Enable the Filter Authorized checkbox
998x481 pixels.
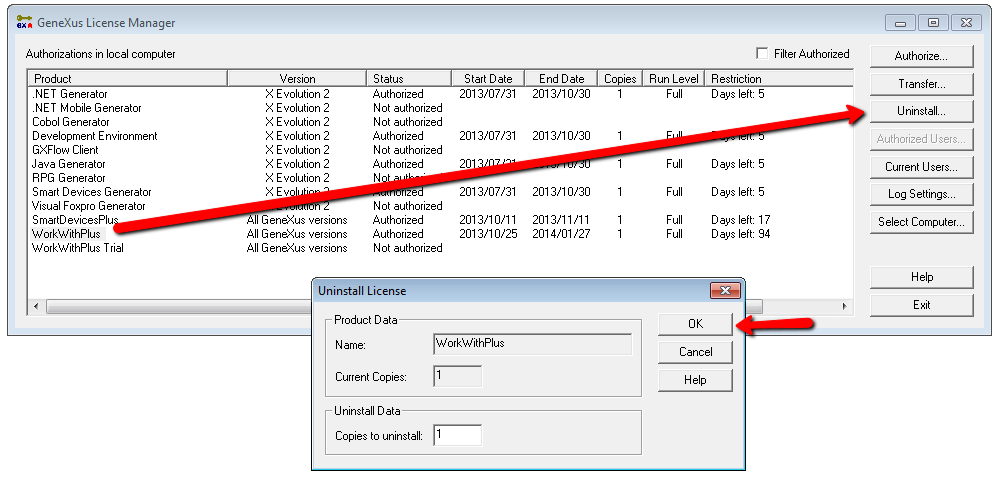pyautogui.click(x=762, y=53)
